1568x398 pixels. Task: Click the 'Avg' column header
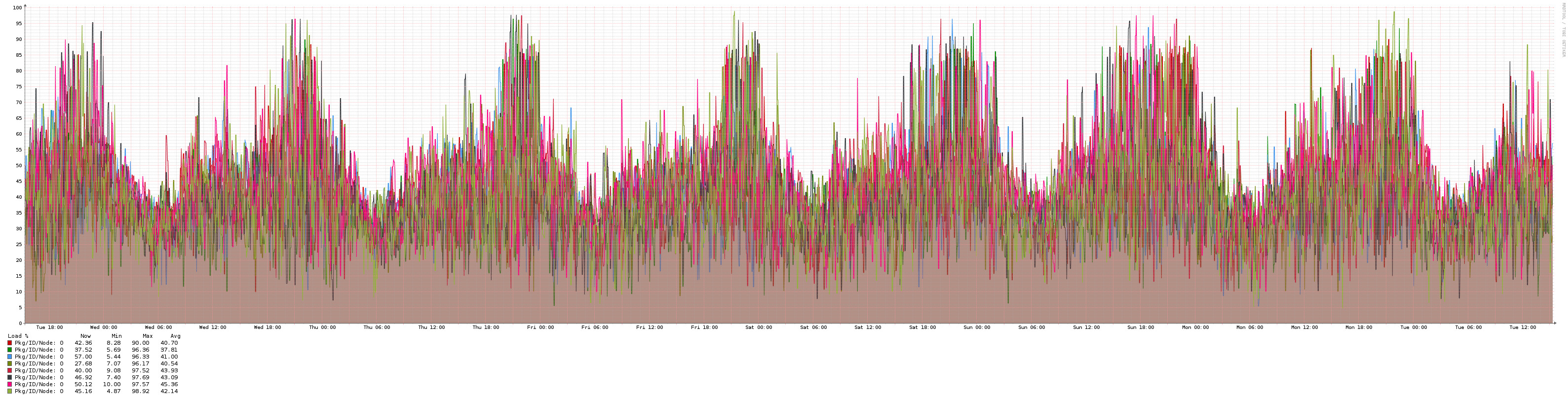(x=175, y=336)
